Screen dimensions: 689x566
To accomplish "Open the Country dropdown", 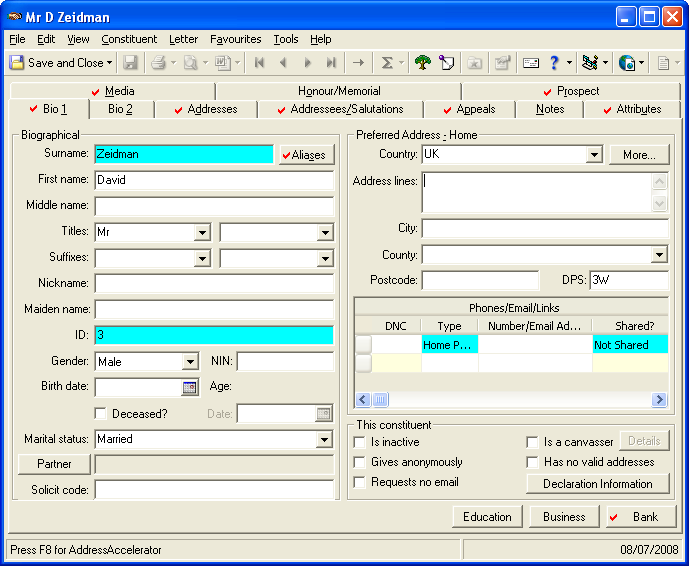I will point(594,154).
